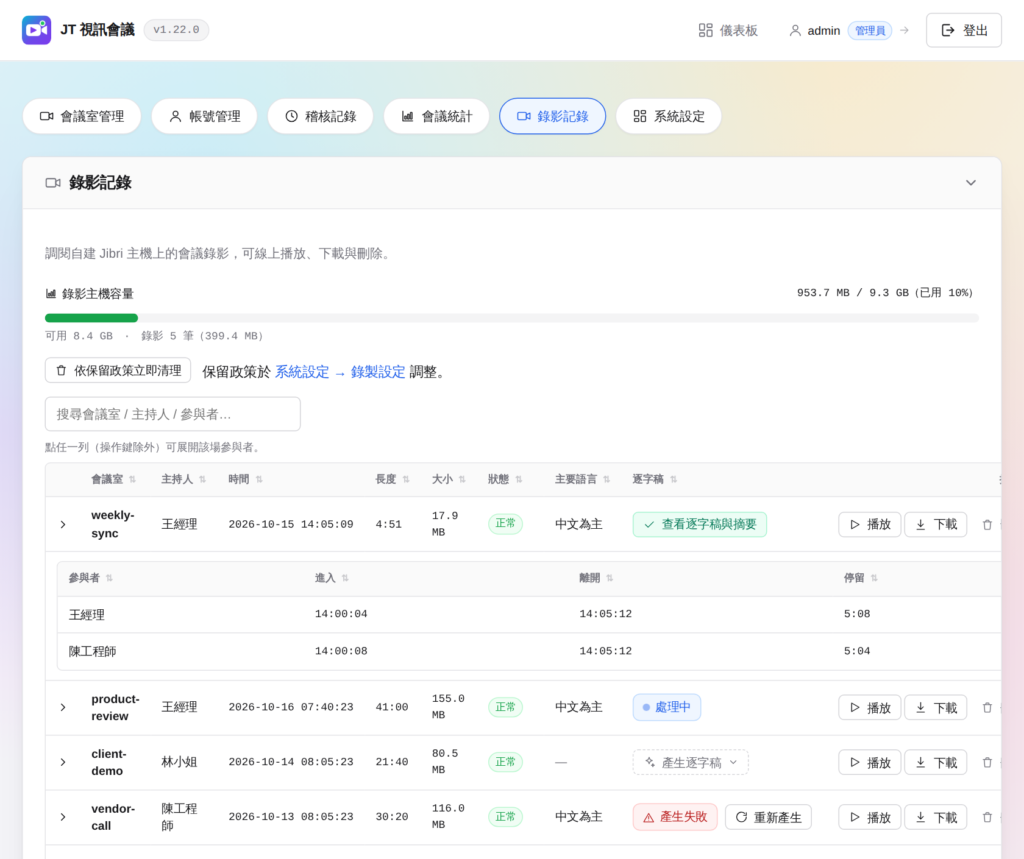This screenshot has width=1024, height=859.
Task: Sort by 長度 column
Action: [x=392, y=479]
